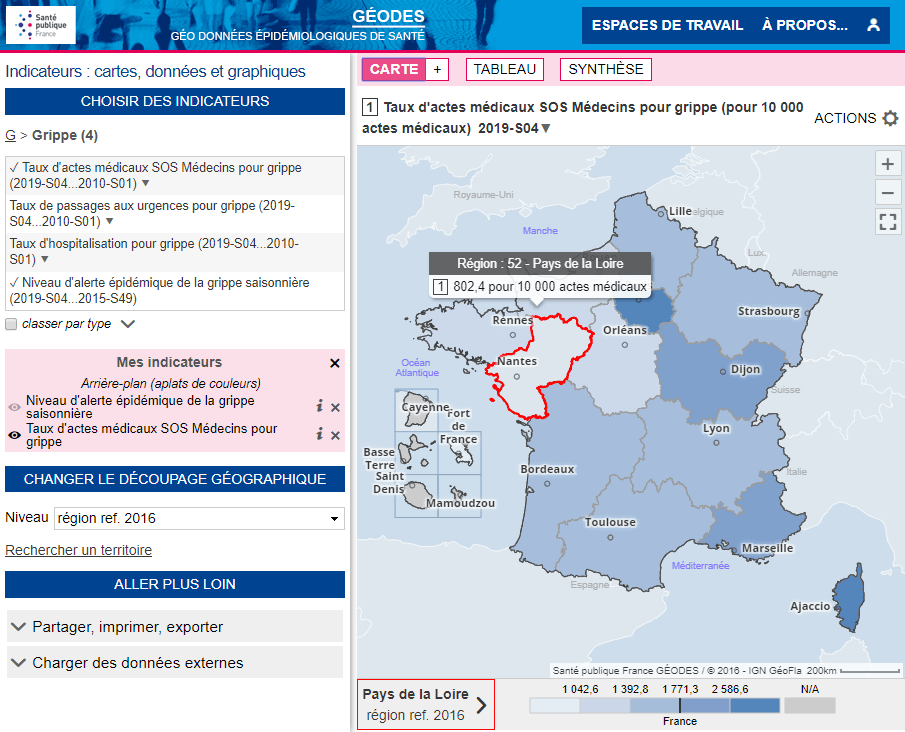Show info for Niveau d'alerte épidémique indicator

319,406
